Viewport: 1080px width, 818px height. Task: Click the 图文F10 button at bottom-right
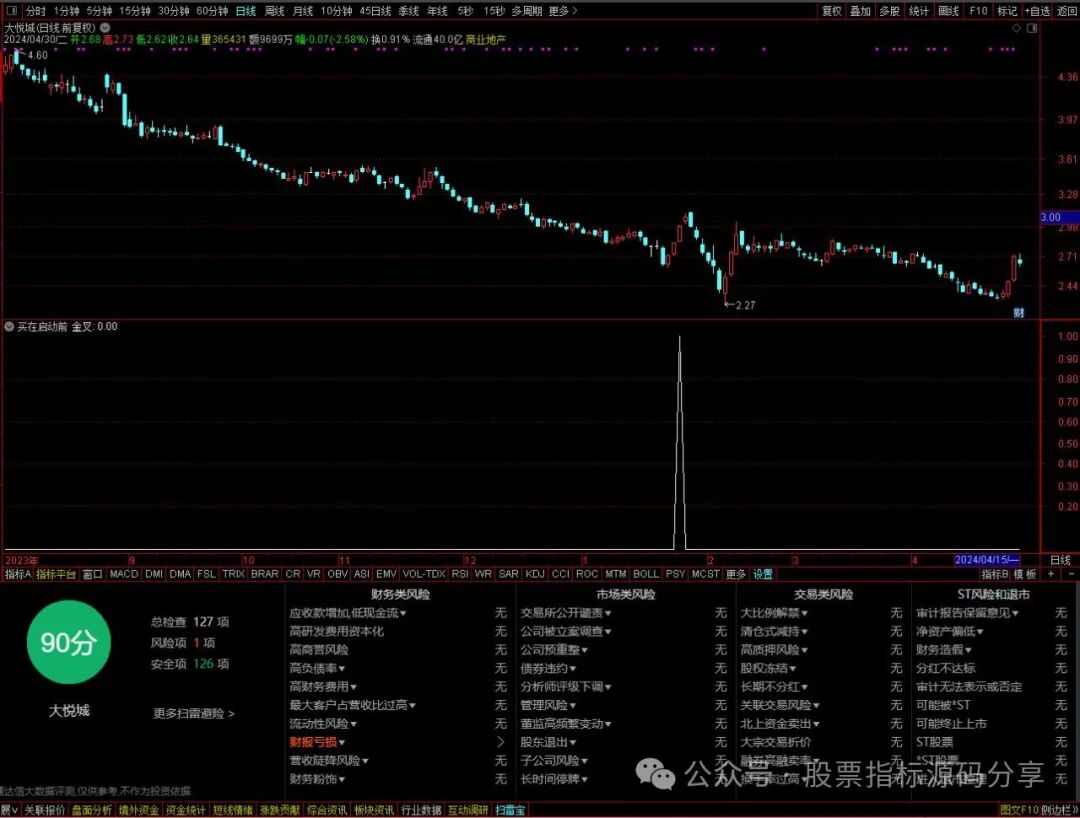[x=1018, y=810]
